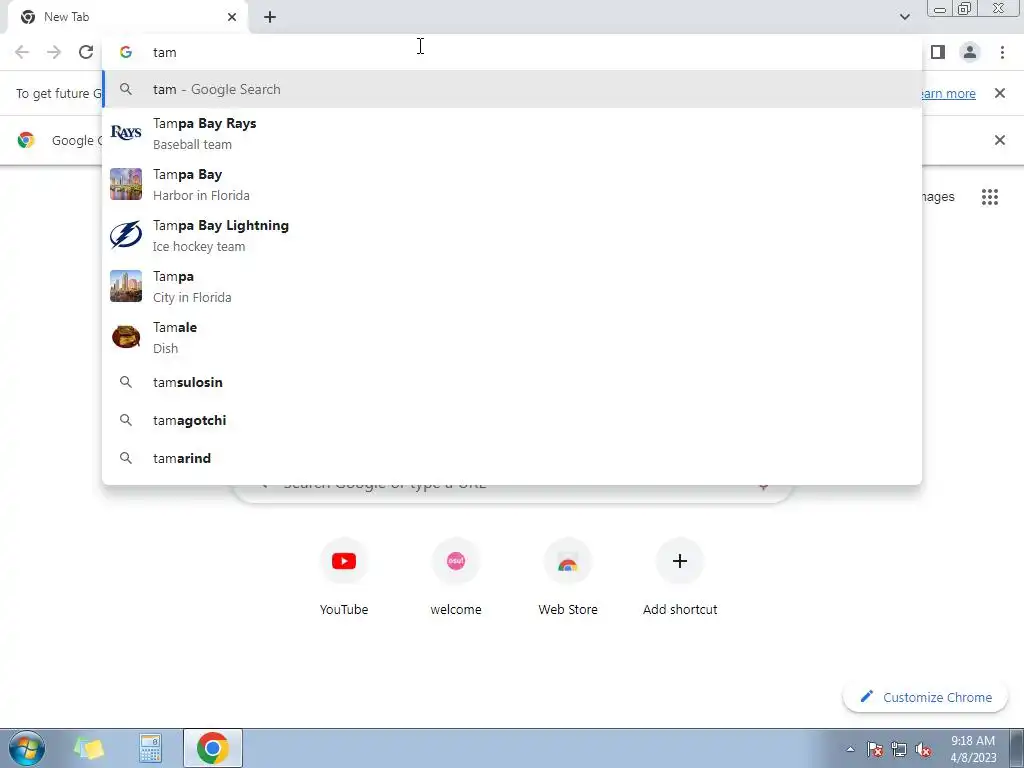Choose the Tampa Bay Harbor in Florida suggestion
Image resolution: width=1024 pixels, height=768 pixels.
[512, 184]
